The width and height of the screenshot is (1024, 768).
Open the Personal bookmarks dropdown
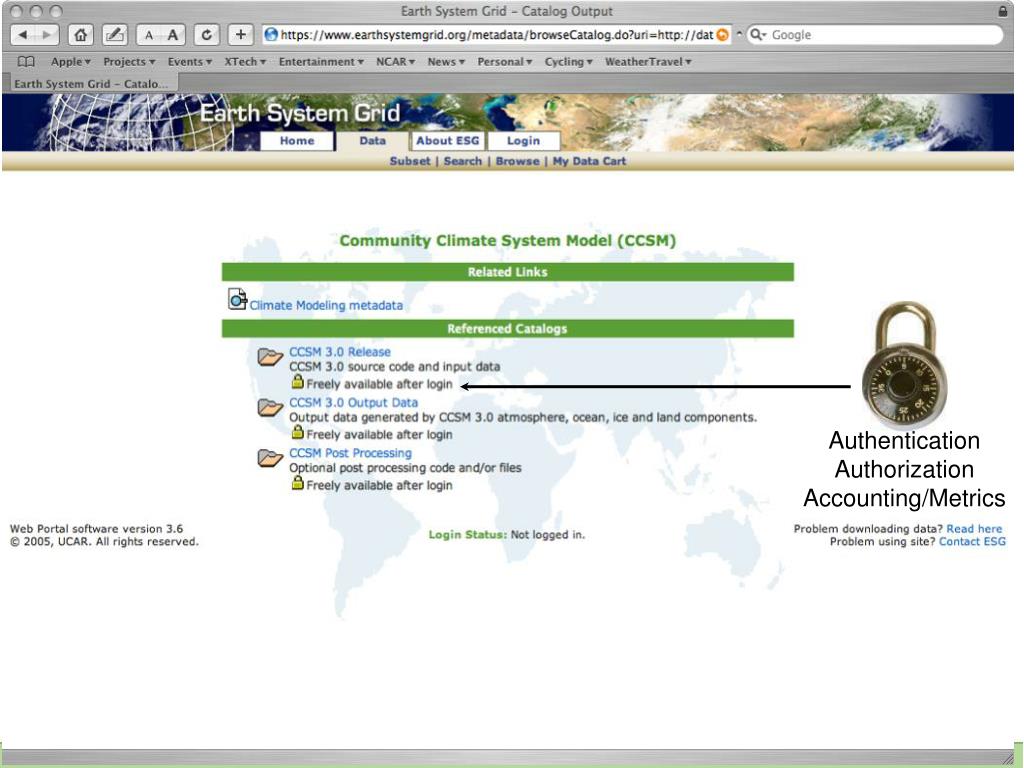click(x=504, y=61)
